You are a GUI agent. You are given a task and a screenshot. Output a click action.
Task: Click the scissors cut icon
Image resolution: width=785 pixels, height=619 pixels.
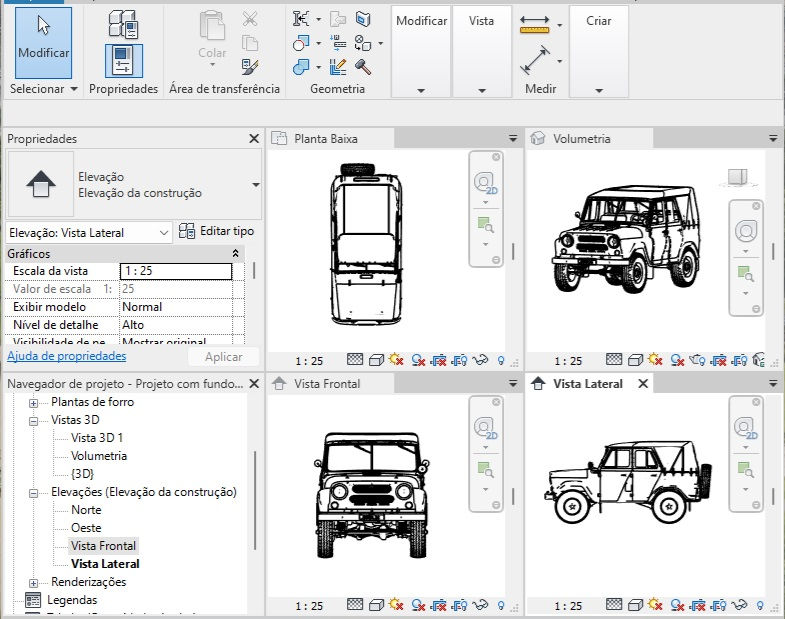[x=250, y=19]
